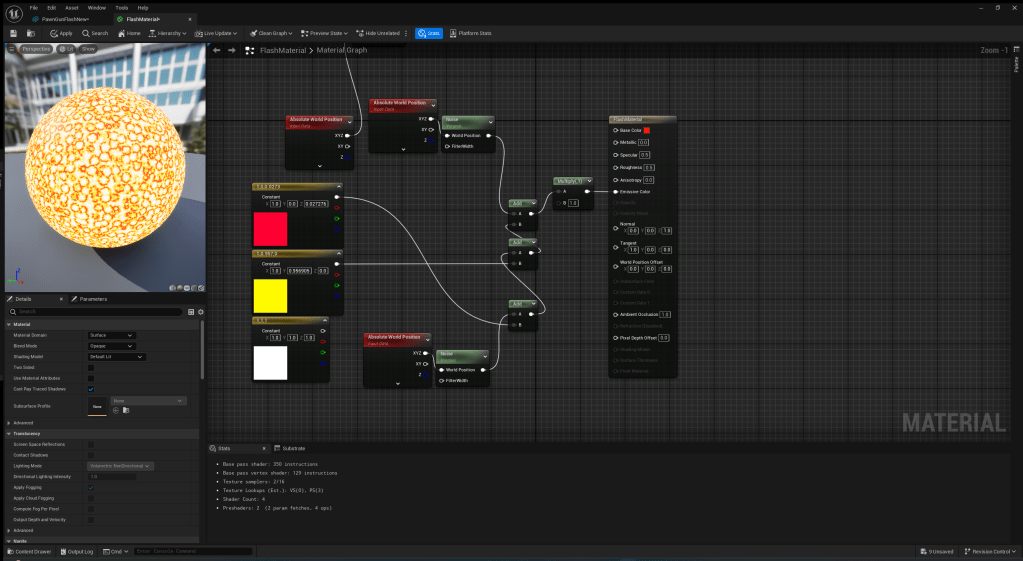Viewport: 1023px width, 561px height.
Task: Open the Details panel settings gear
Action: [200, 312]
